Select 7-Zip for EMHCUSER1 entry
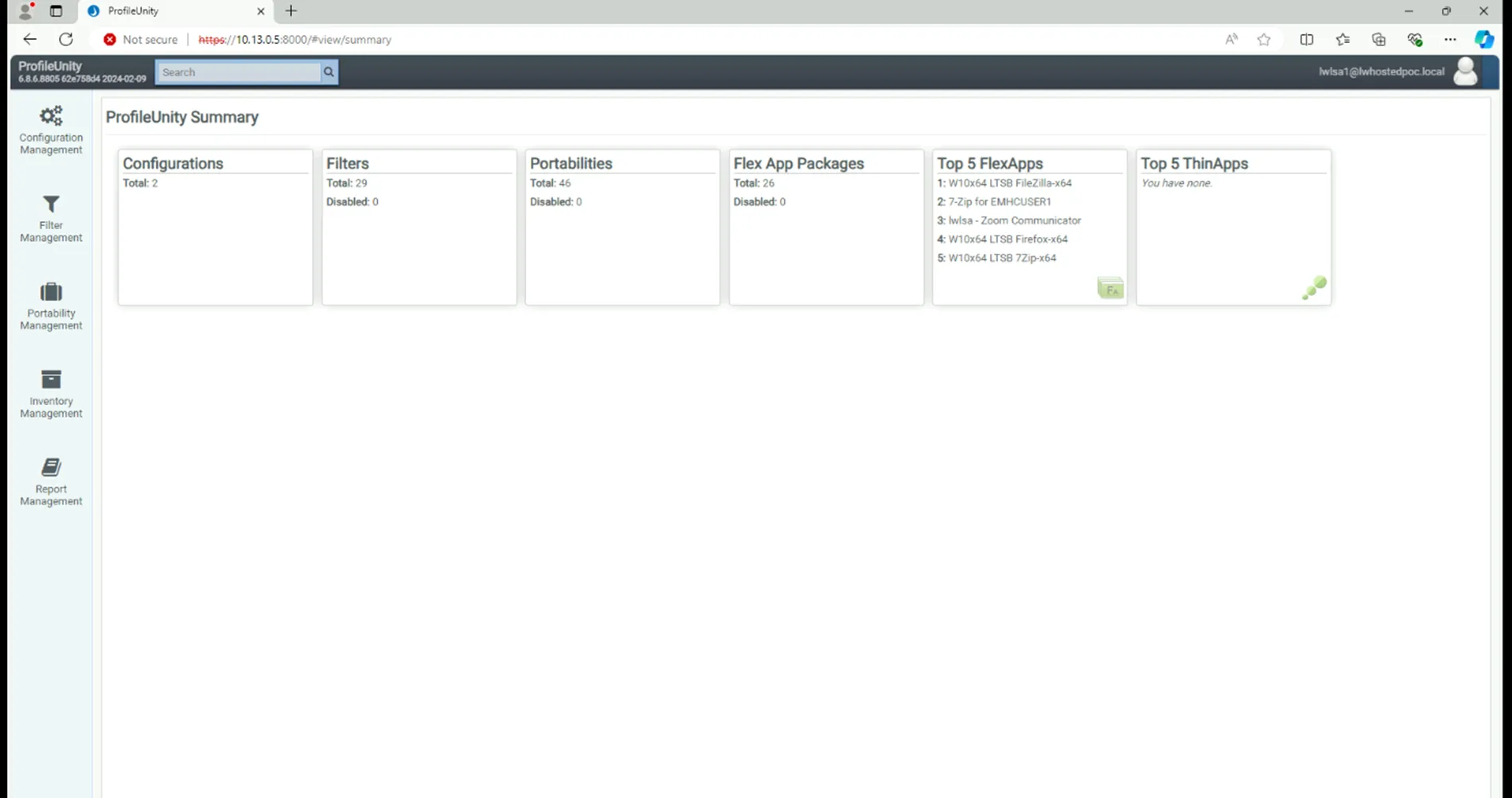The width and height of the screenshot is (1512, 798). point(1000,201)
